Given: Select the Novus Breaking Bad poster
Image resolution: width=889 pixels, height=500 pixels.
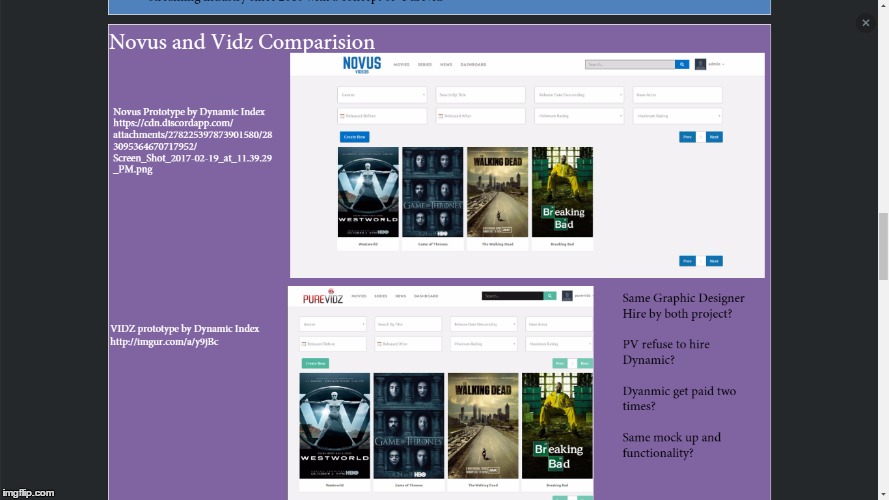Looking at the screenshot, I should coord(562,192).
